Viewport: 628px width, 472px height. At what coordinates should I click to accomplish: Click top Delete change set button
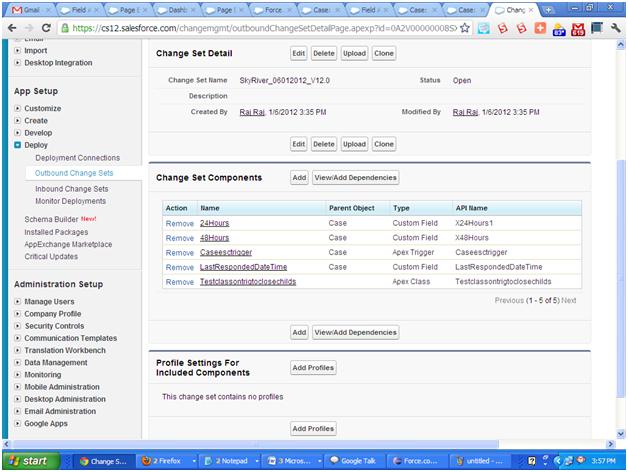(x=324, y=53)
